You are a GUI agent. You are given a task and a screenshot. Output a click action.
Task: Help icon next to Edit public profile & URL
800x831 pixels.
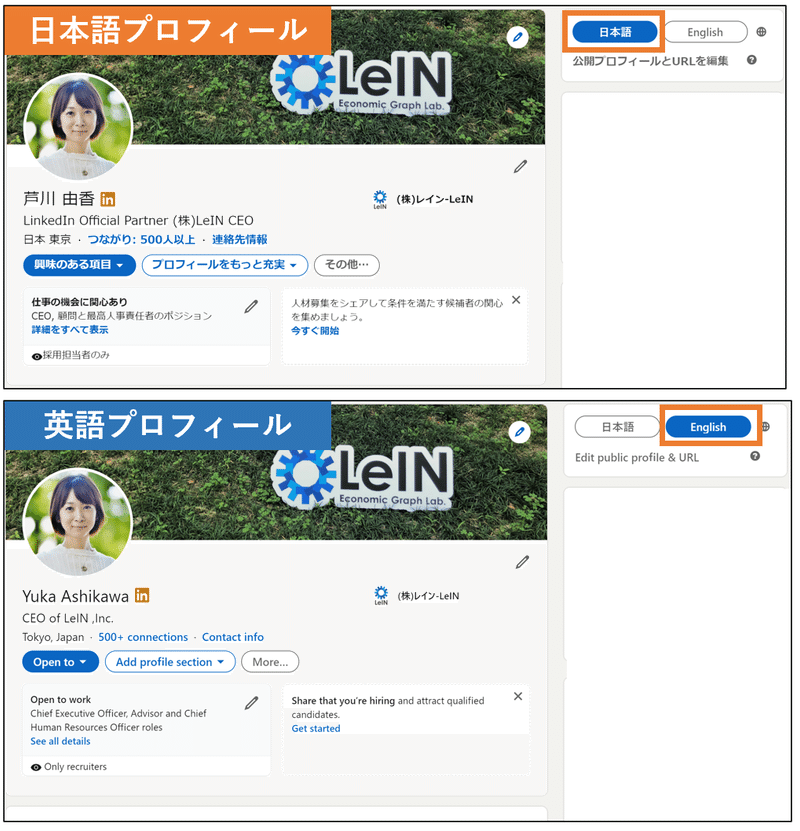(x=755, y=456)
